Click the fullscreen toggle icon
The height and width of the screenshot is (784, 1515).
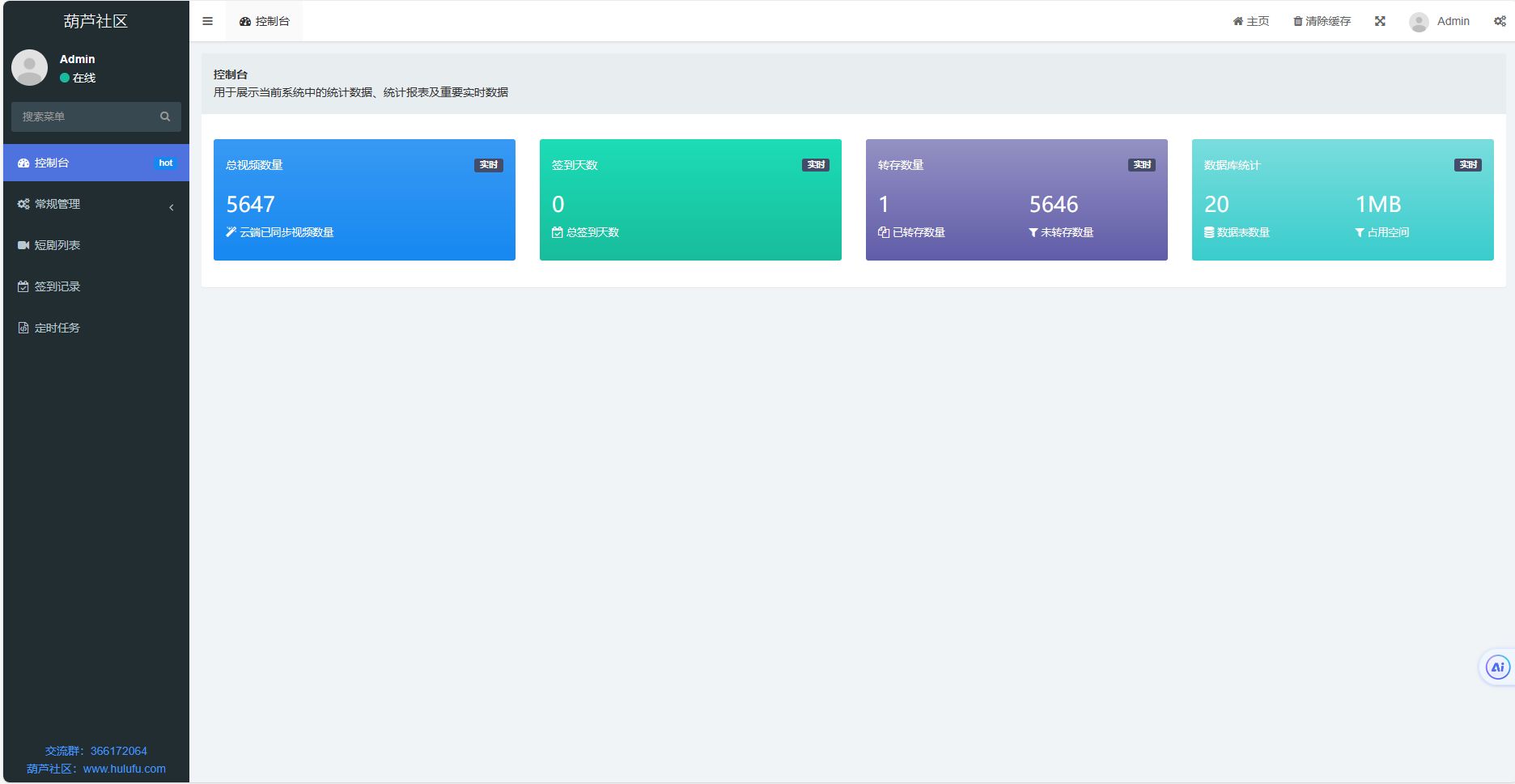pos(1380,21)
